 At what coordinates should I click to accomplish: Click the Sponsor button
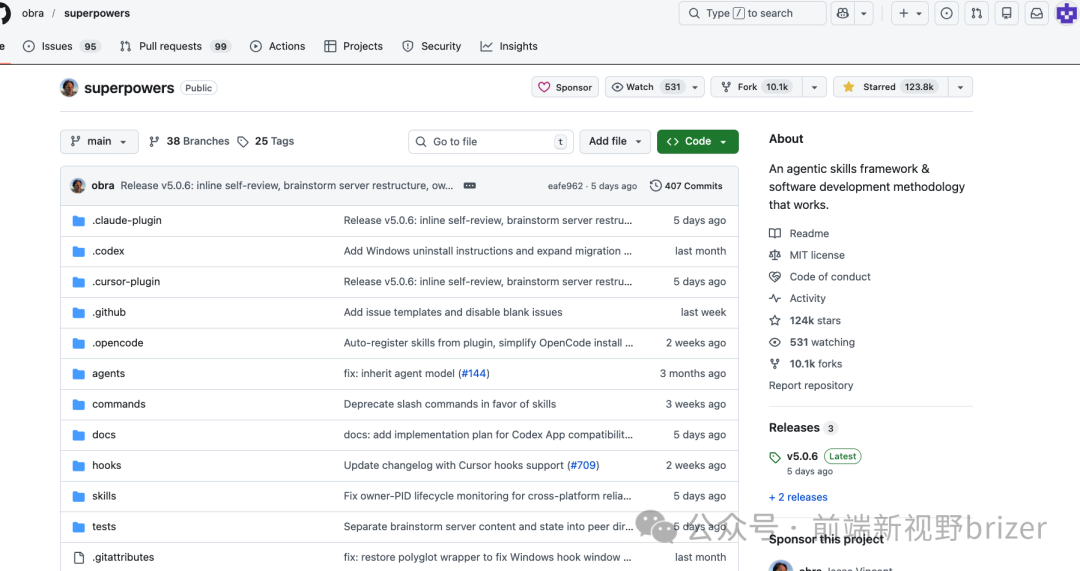pyautogui.click(x=565, y=87)
